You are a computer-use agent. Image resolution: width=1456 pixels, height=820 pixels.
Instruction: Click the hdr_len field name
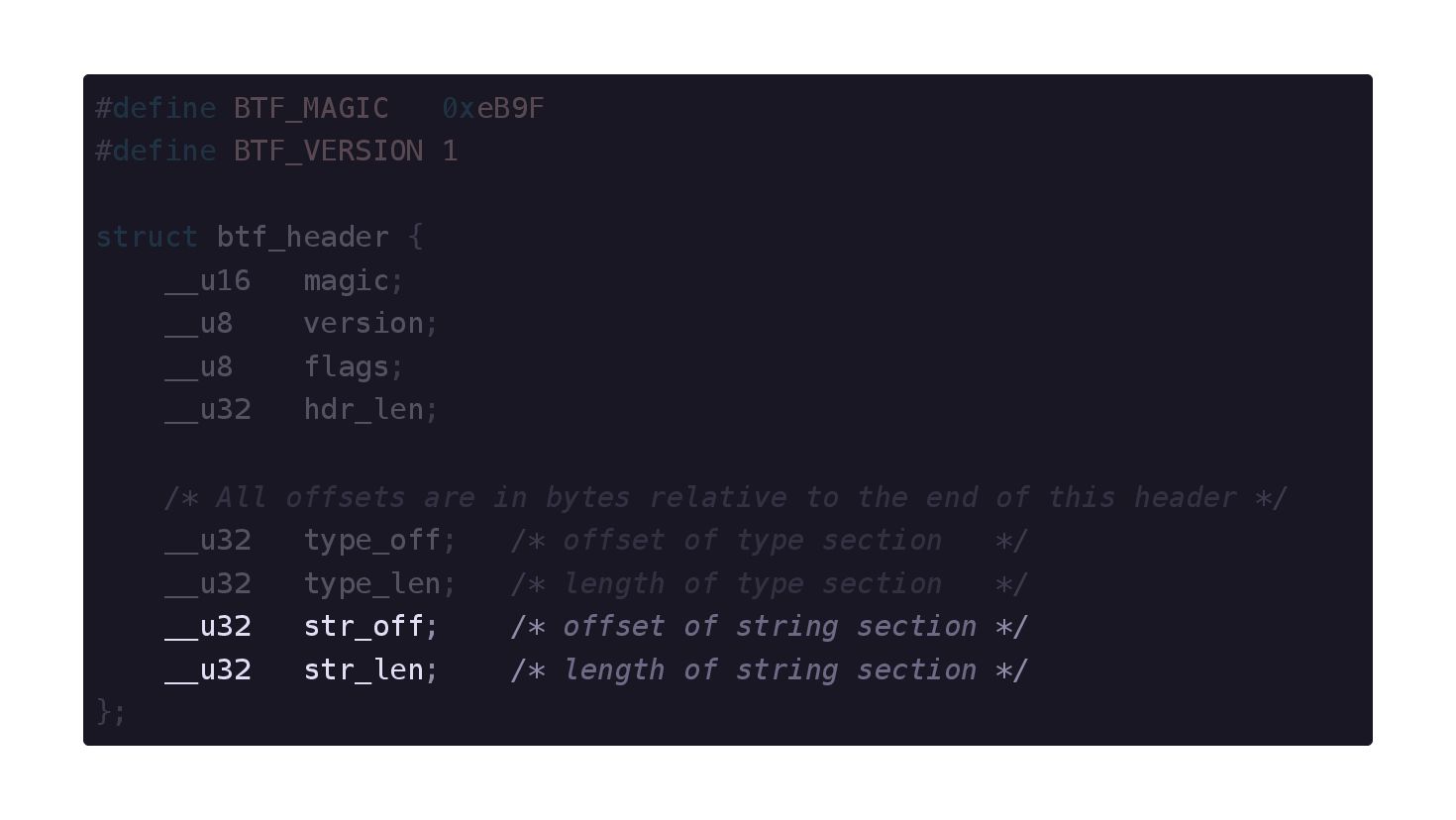pos(364,410)
